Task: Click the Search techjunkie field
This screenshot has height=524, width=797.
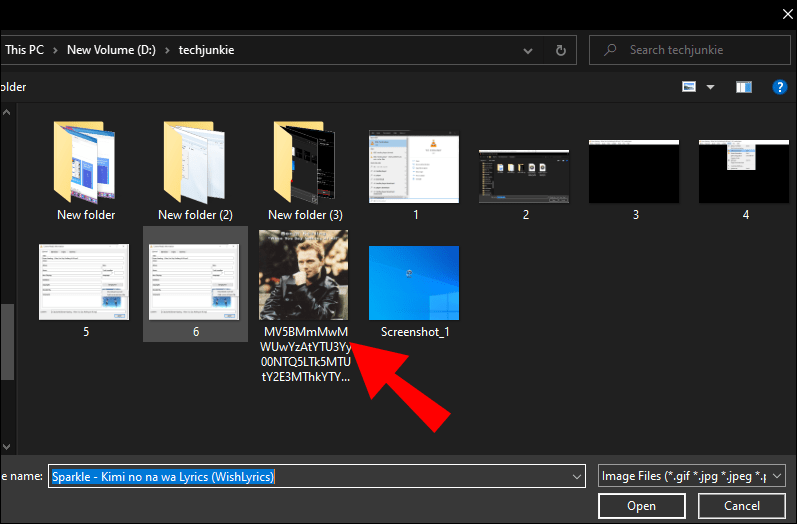Action: 690,50
